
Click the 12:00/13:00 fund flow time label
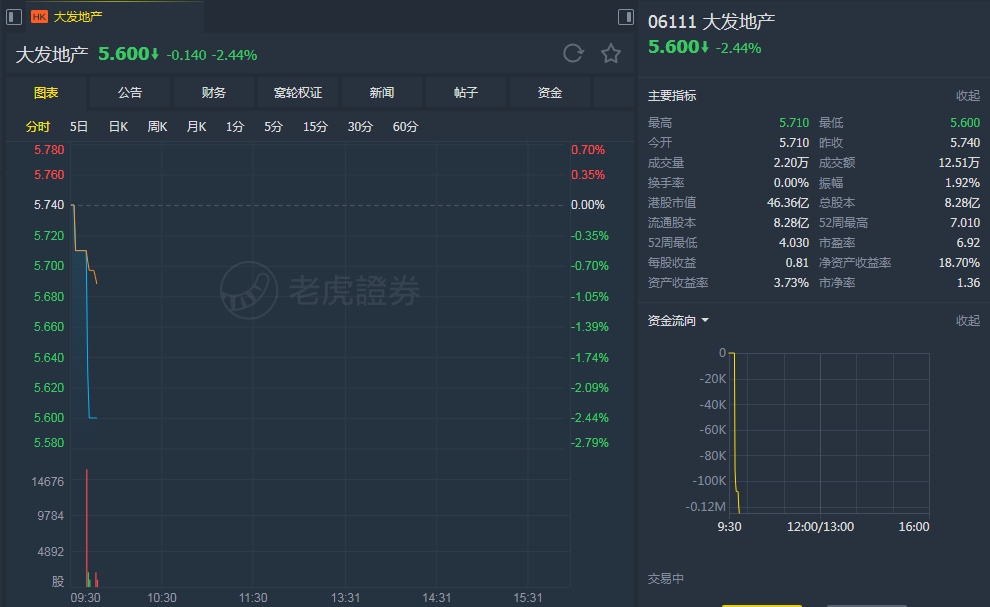pos(820,527)
